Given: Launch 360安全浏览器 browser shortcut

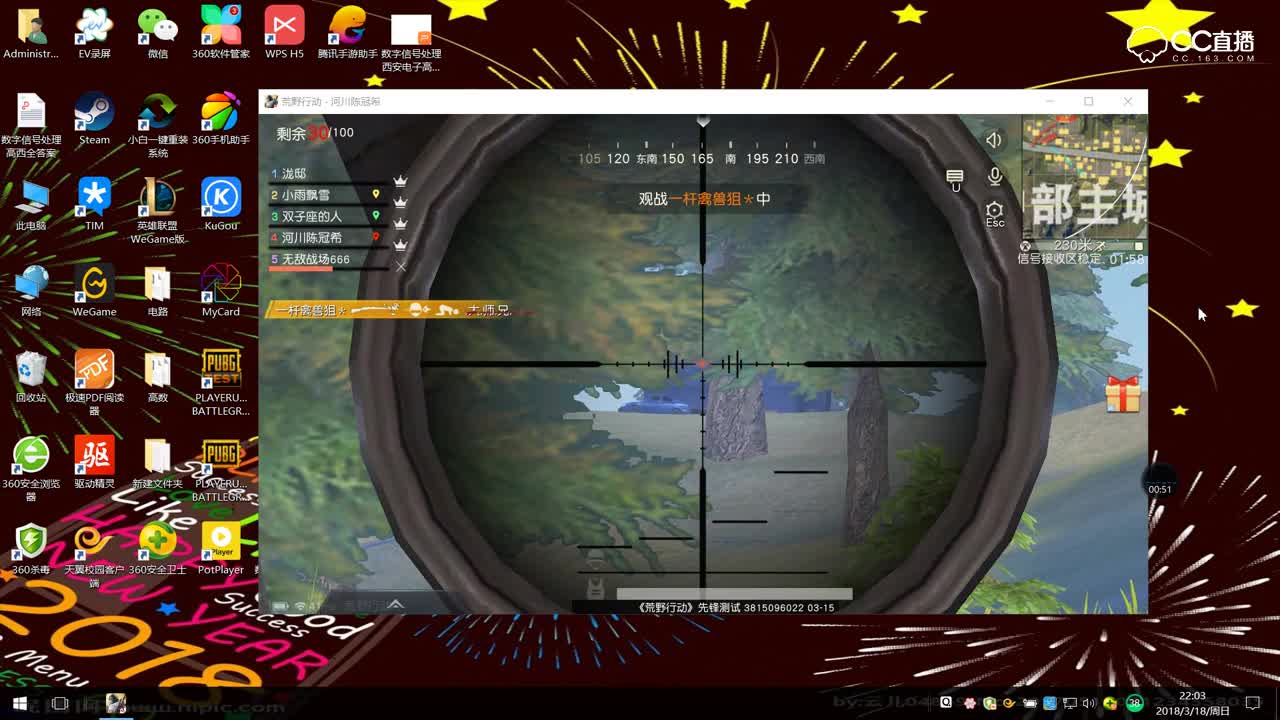Looking at the screenshot, I should 31,471.
